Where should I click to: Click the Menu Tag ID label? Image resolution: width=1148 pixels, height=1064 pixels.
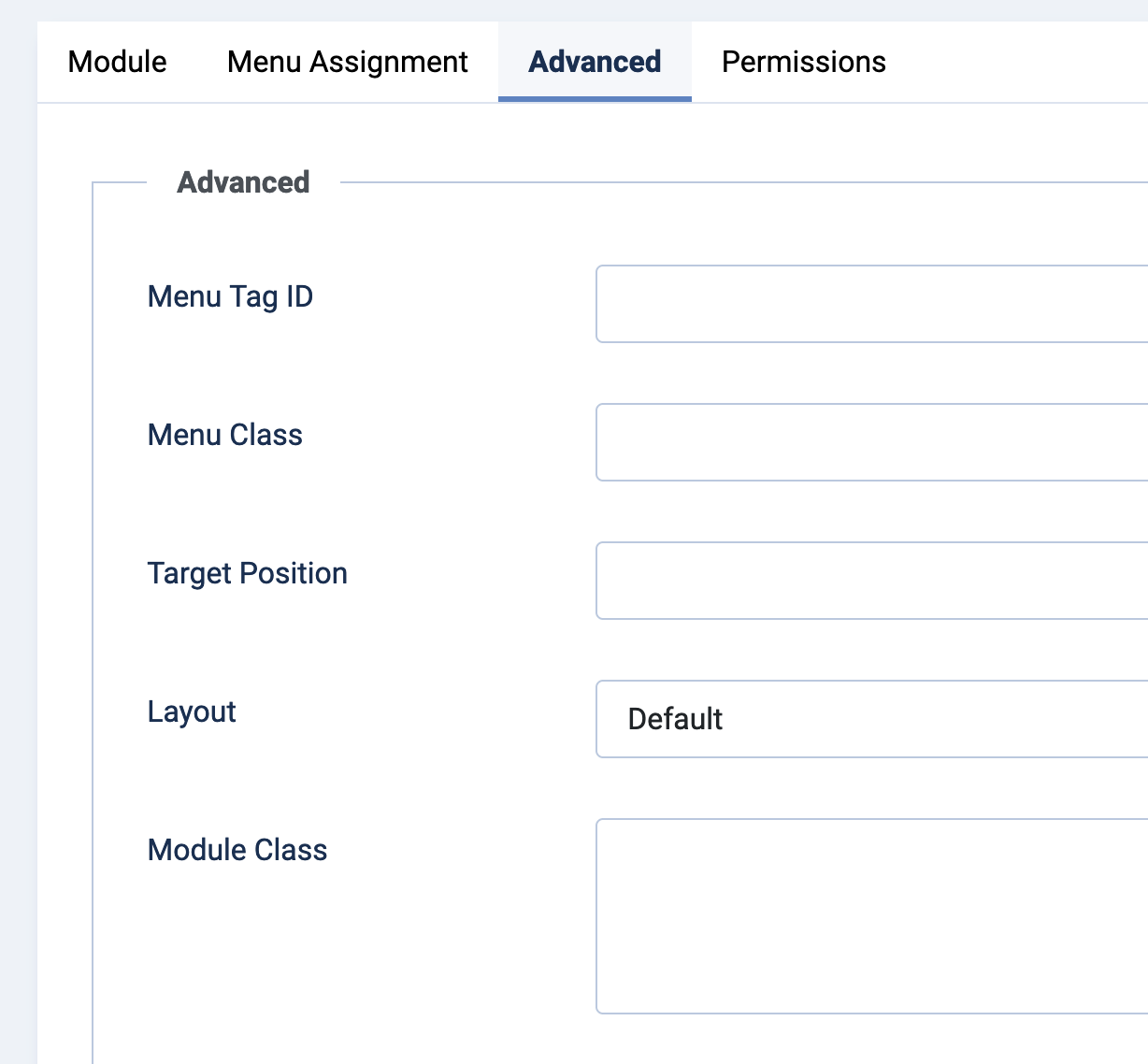(230, 296)
